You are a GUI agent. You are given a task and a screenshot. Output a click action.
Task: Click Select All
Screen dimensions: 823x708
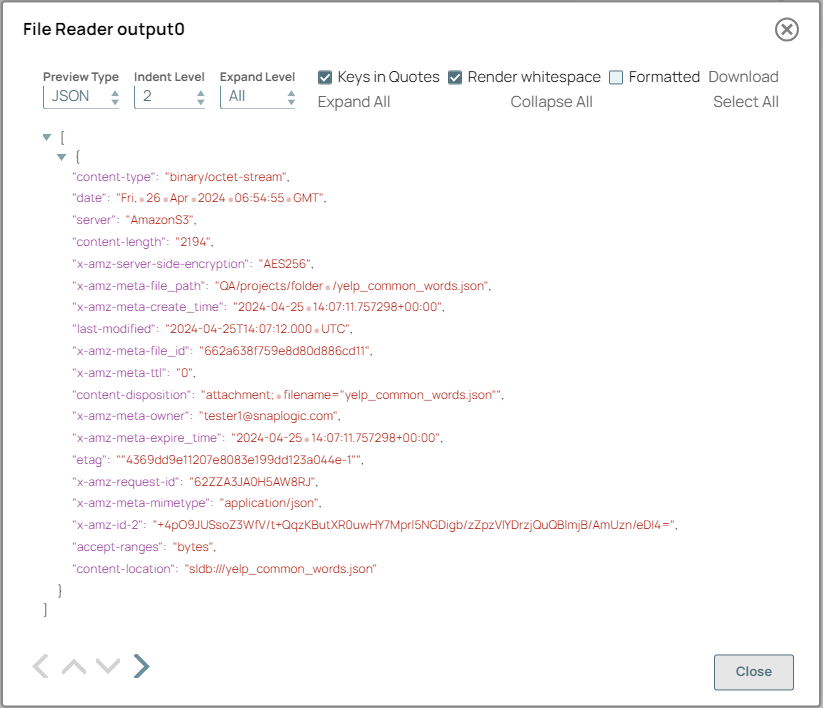[x=745, y=101]
